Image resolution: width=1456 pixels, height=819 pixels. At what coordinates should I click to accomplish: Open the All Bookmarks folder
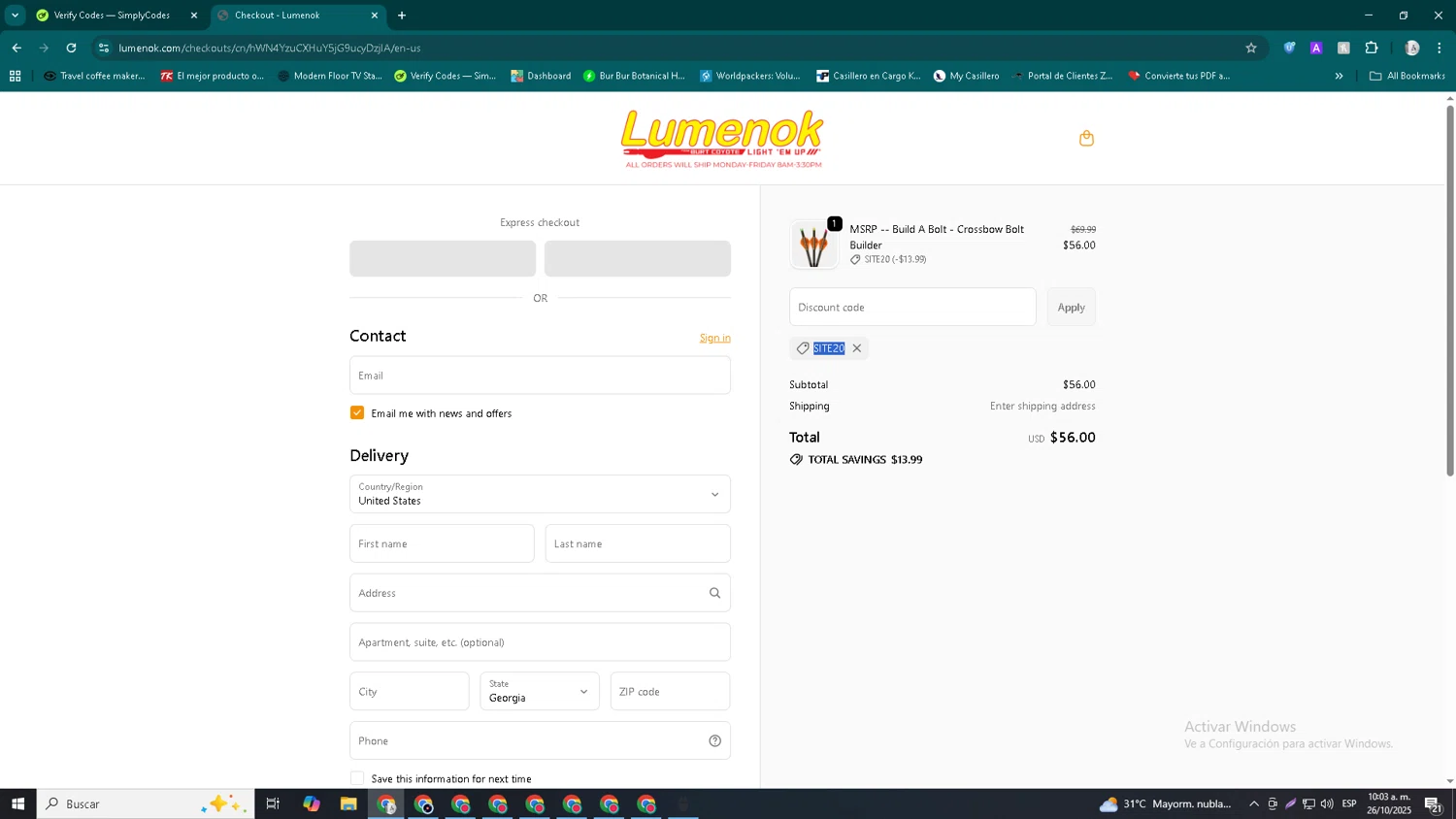point(1406,76)
